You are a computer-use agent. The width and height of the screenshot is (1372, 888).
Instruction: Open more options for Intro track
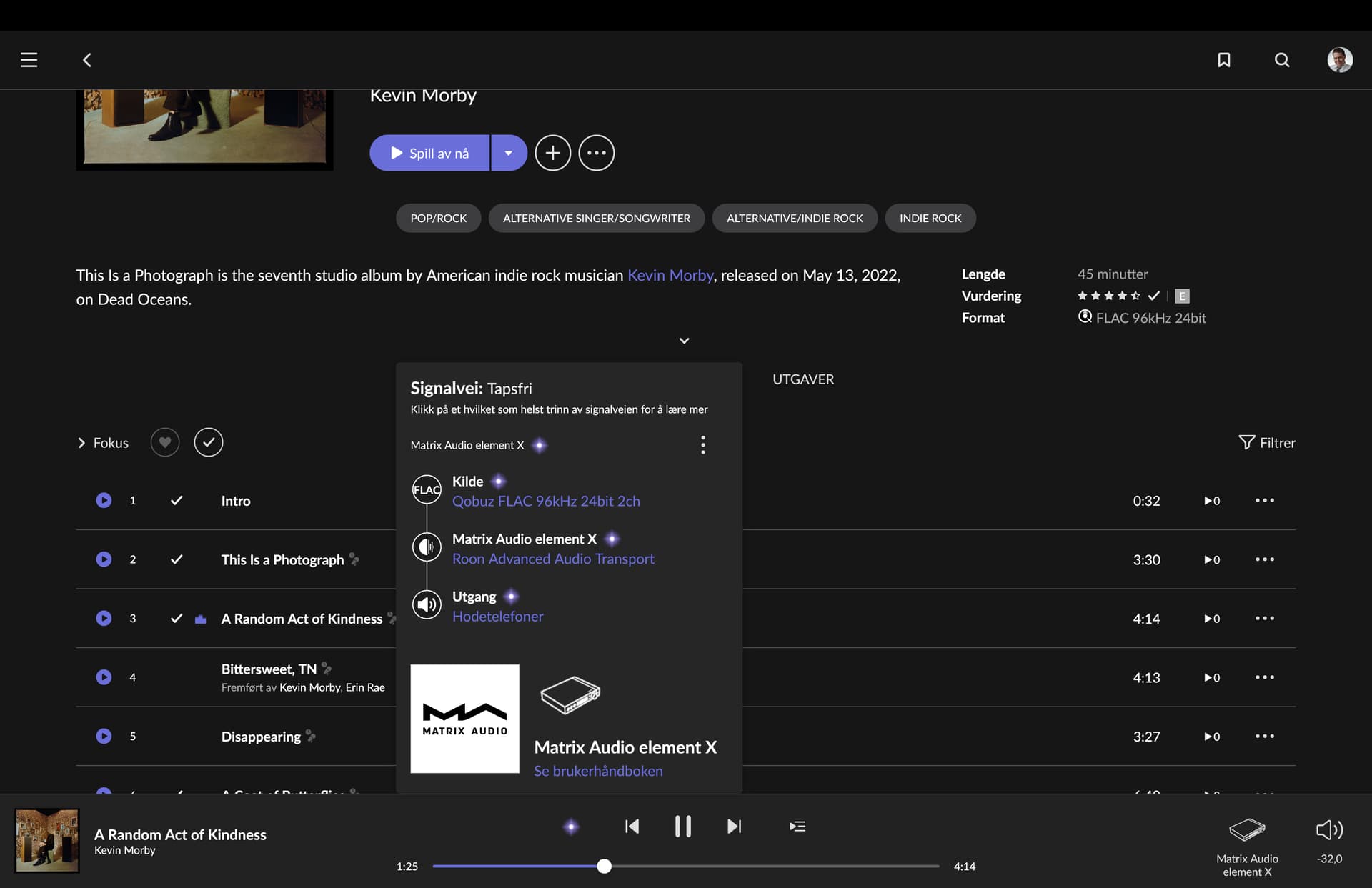tap(1265, 500)
